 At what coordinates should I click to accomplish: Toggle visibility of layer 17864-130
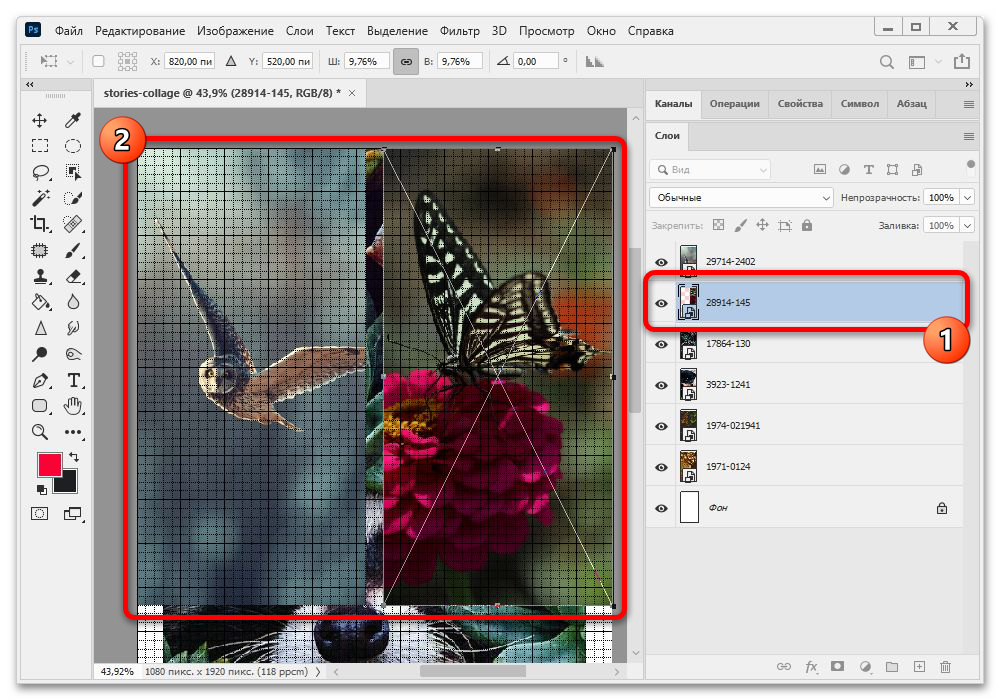[x=660, y=344]
